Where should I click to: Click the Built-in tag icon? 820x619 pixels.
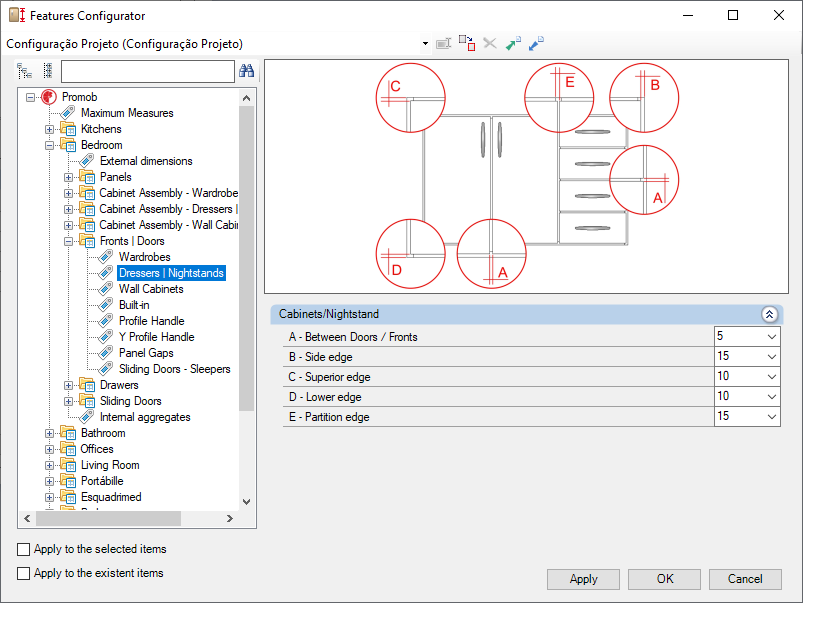106,305
